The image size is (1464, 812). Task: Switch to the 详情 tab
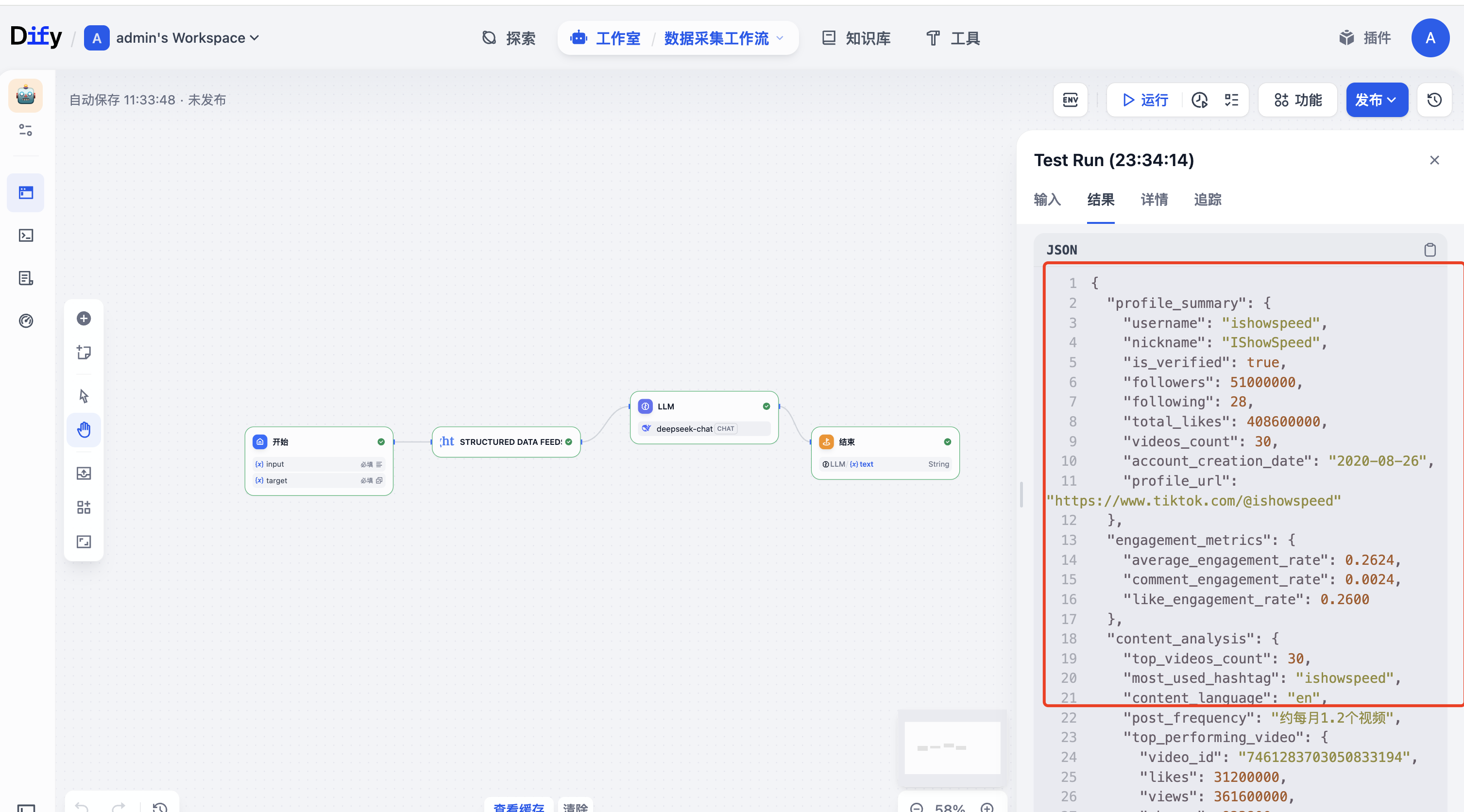(1154, 200)
